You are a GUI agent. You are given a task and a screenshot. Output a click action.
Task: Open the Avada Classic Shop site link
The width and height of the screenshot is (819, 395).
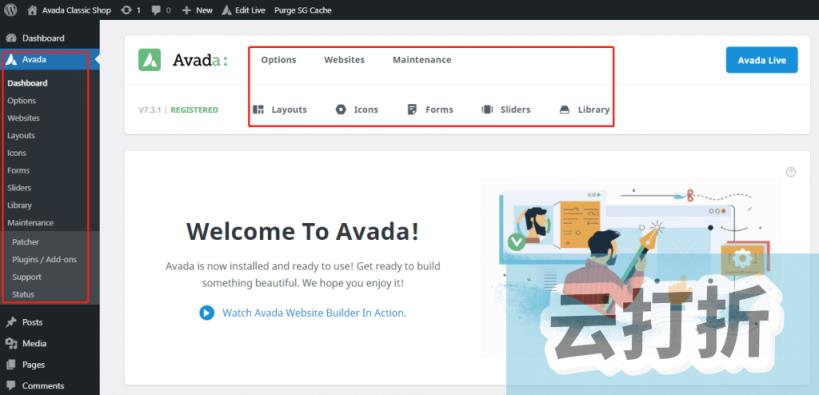69,10
